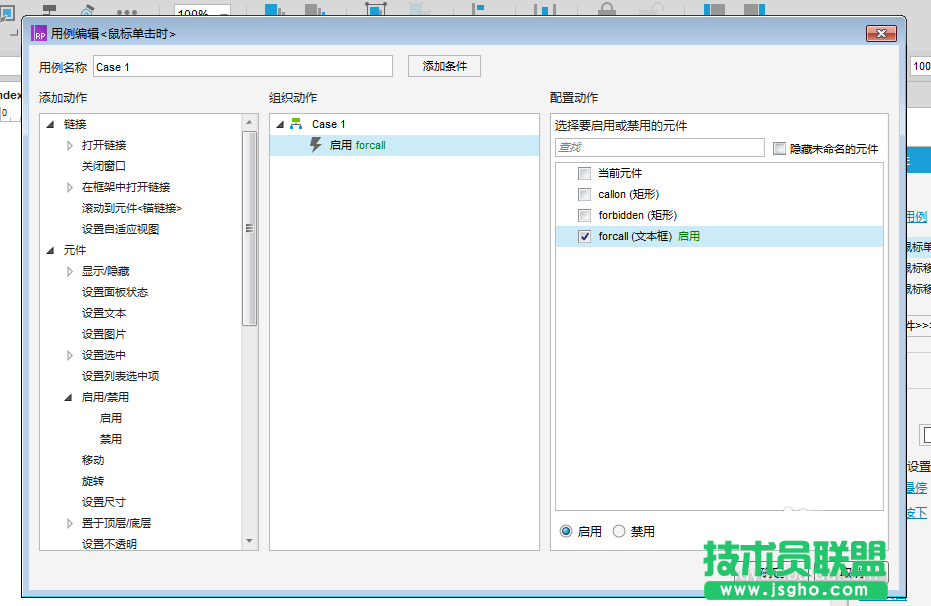This screenshot has width=931, height=606.
Task: Click the down arrow of action list scrollbar
Action: point(250,541)
